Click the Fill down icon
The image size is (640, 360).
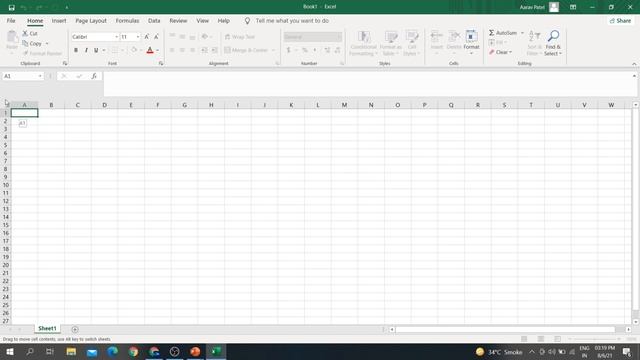coord(492,42)
